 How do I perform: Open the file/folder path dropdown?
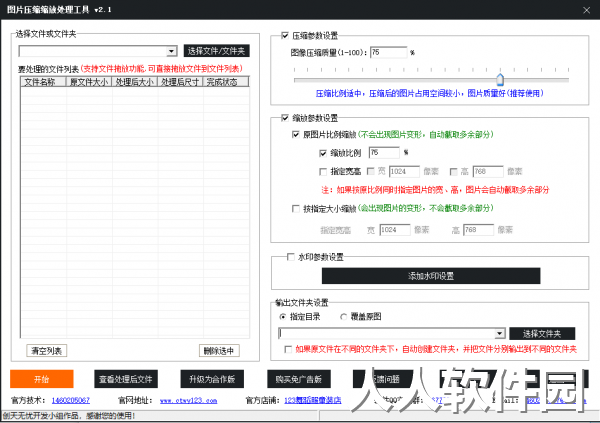pos(171,51)
